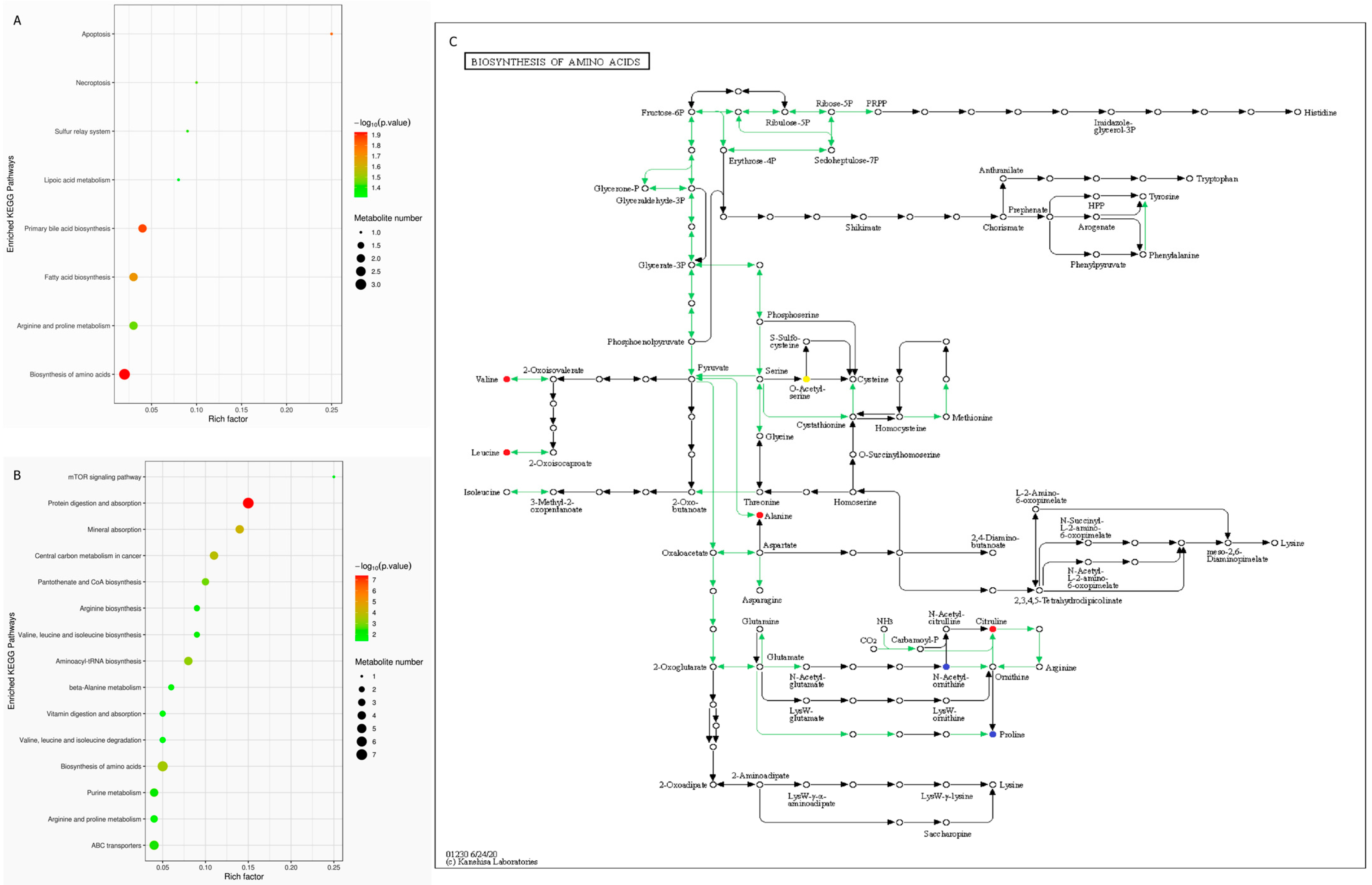Click the mTOR signaling pathway data point
Screen dimensions: 1372x885
334,477
